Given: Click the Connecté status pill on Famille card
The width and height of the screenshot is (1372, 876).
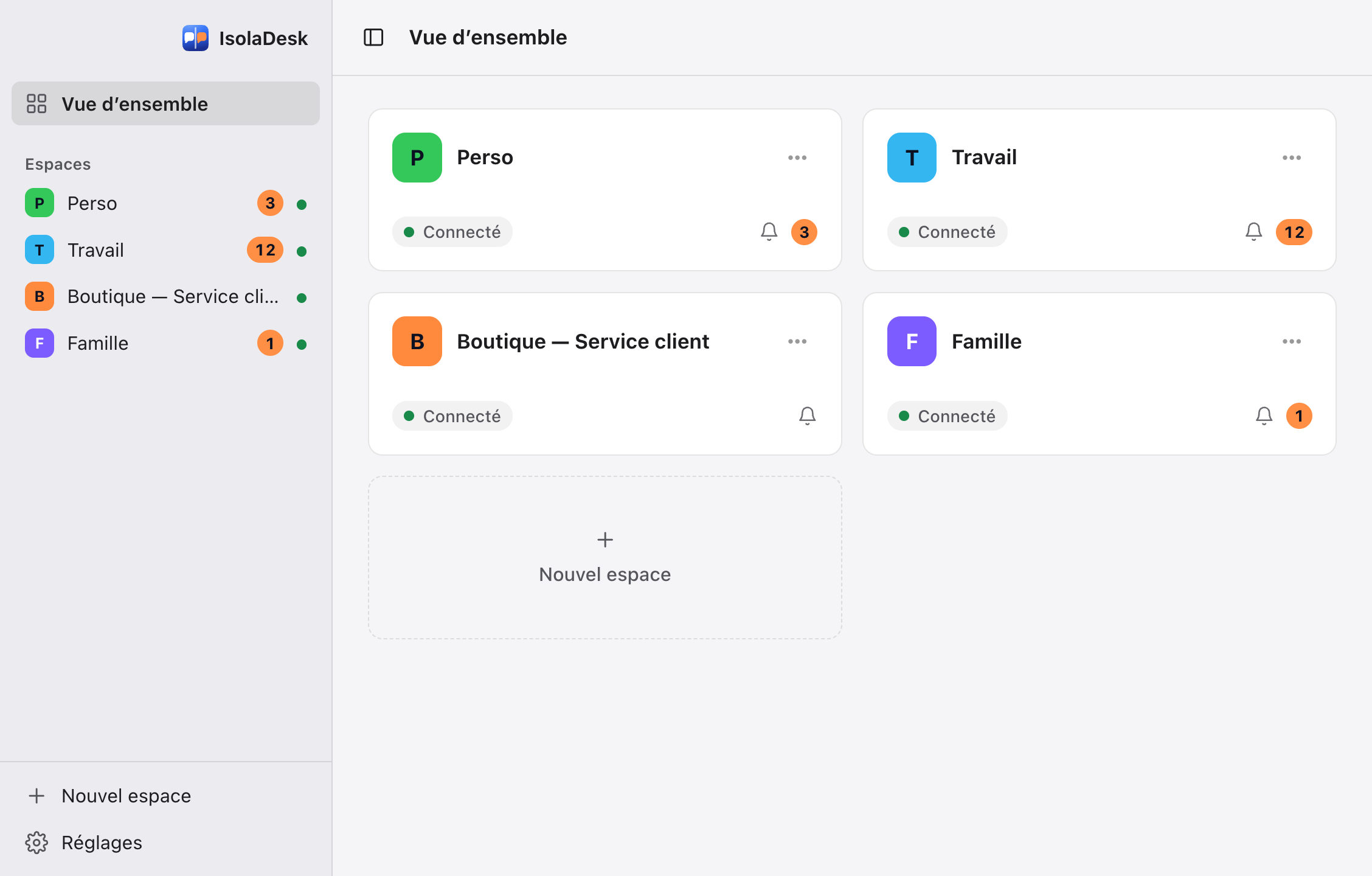Looking at the screenshot, I should pos(947,416).
